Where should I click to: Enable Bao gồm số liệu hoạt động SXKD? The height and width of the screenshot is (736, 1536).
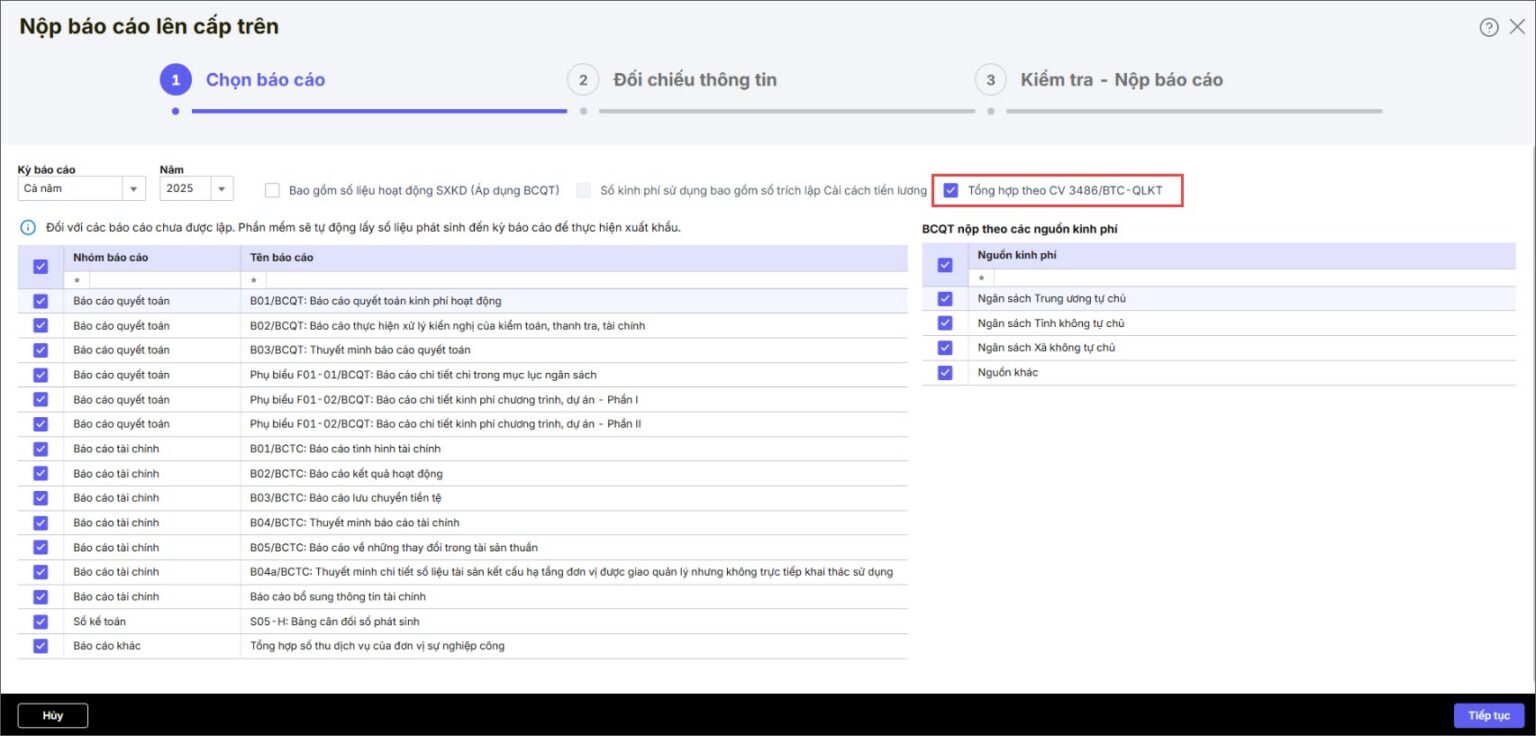[272, 190]
